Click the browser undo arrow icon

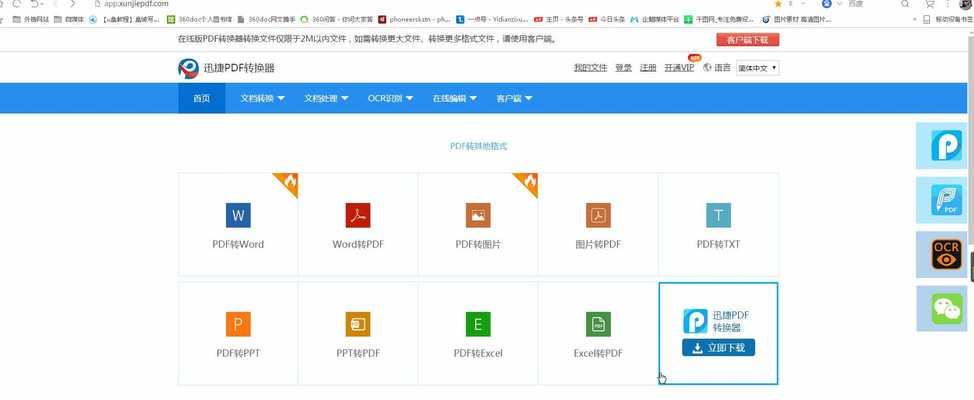tap(35, 4)
